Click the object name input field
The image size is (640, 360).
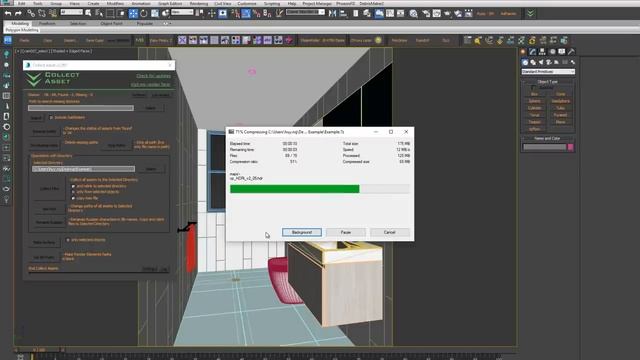pyautogui.click(x=545, y=147)
